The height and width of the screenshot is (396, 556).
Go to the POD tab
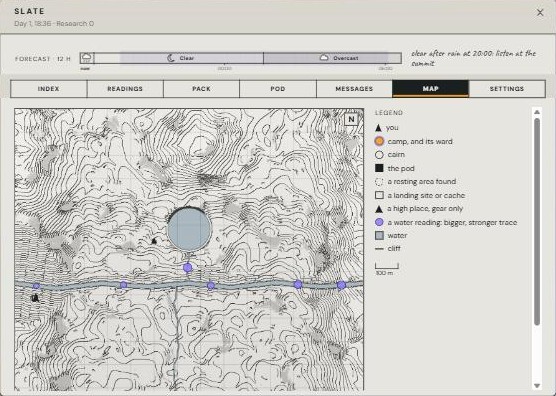tap(278, 89)
